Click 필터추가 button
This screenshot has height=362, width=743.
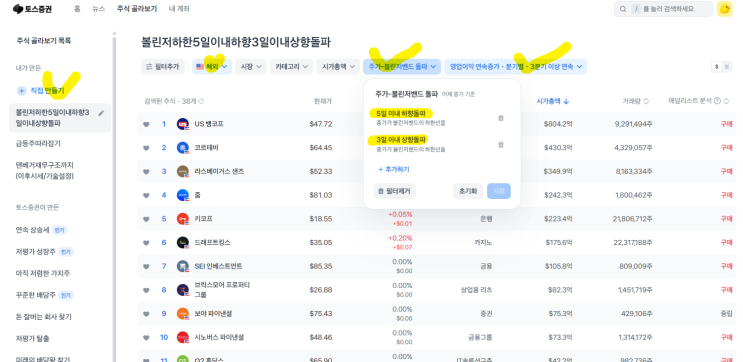tap(163, 67)
